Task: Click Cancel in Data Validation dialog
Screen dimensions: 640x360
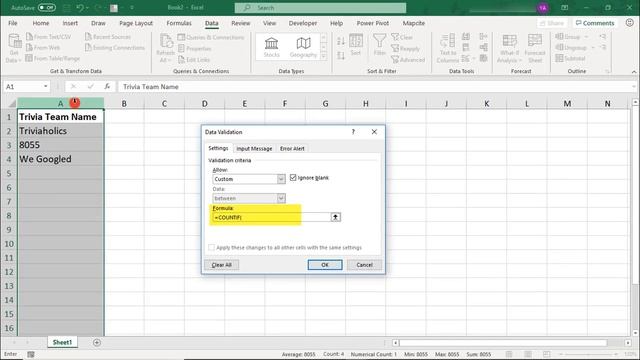Action: tap(364, 265)
